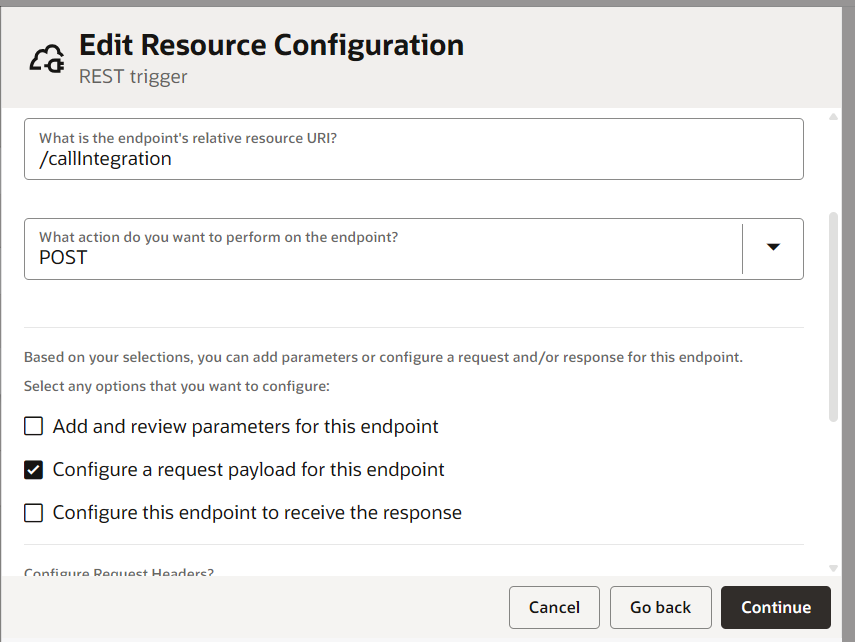The height and width of the screenshot is (642, 855).
Task: Click the Edit Resource Configuration title
Action: [x=271, y=45]
